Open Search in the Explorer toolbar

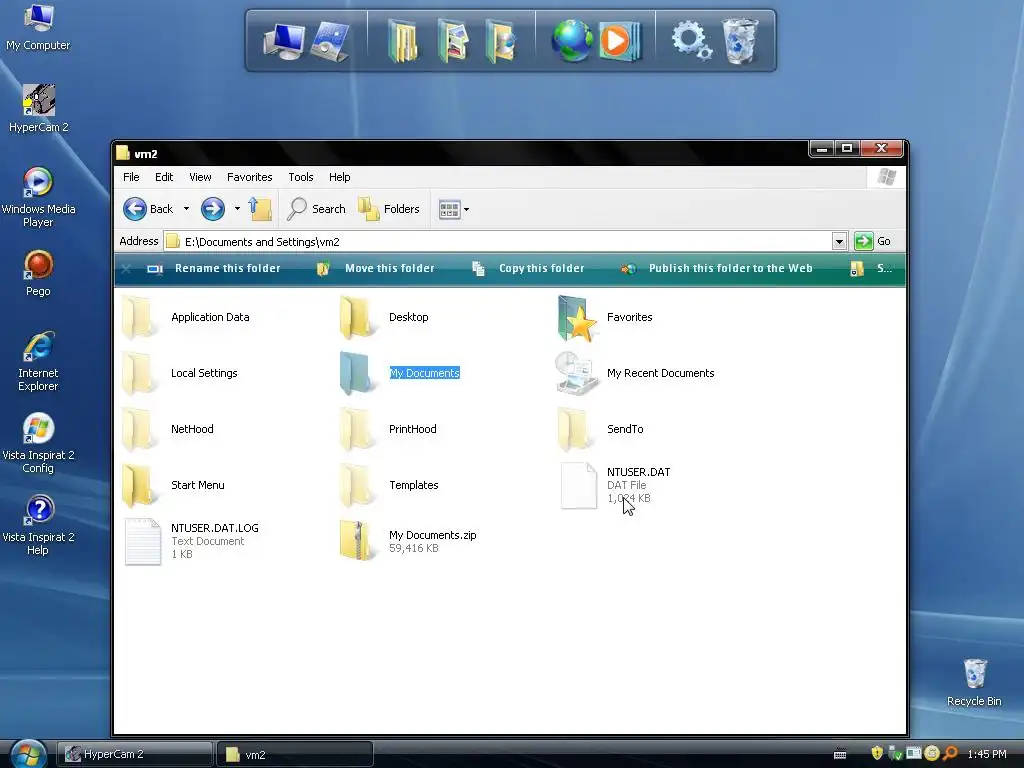[x=317, y=209]
